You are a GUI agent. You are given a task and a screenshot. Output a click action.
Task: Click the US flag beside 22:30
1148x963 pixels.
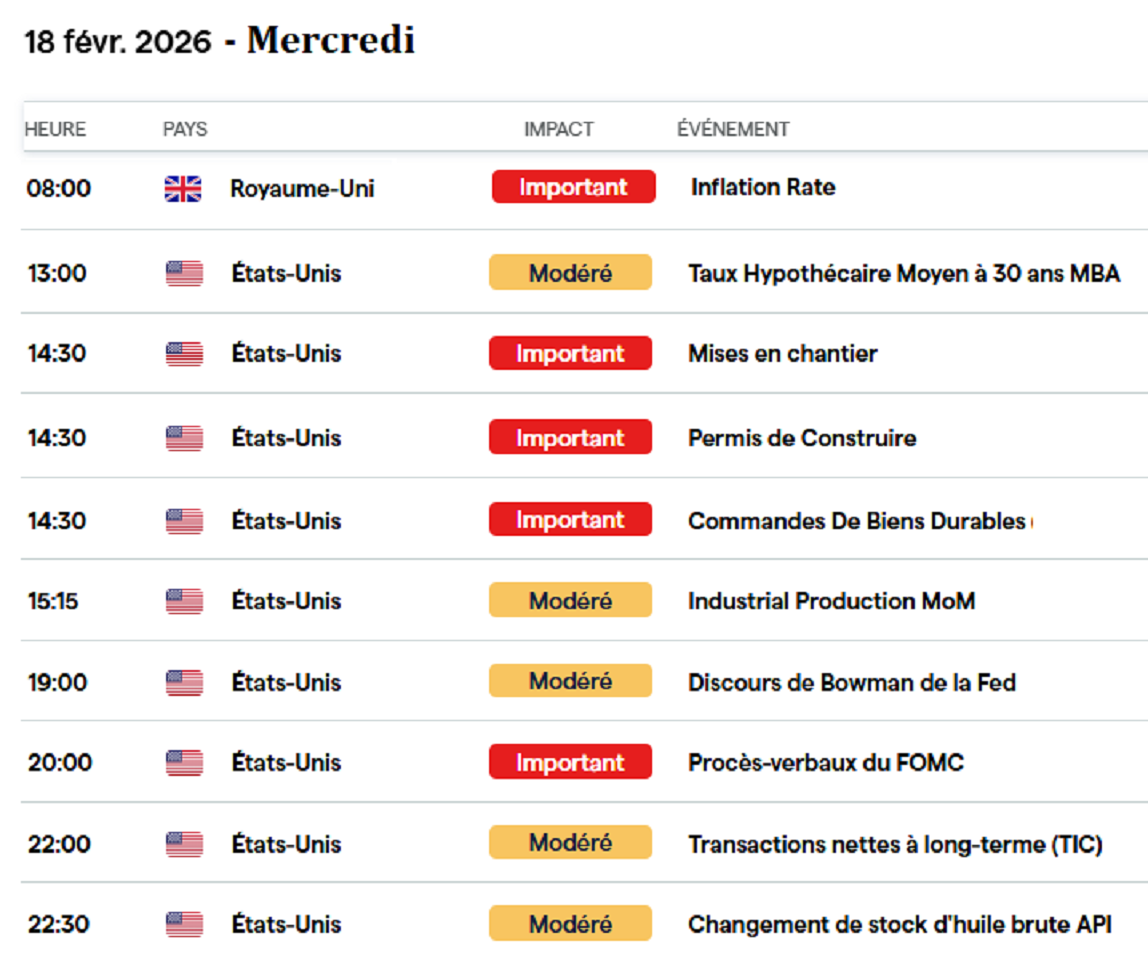coord(184,924)
